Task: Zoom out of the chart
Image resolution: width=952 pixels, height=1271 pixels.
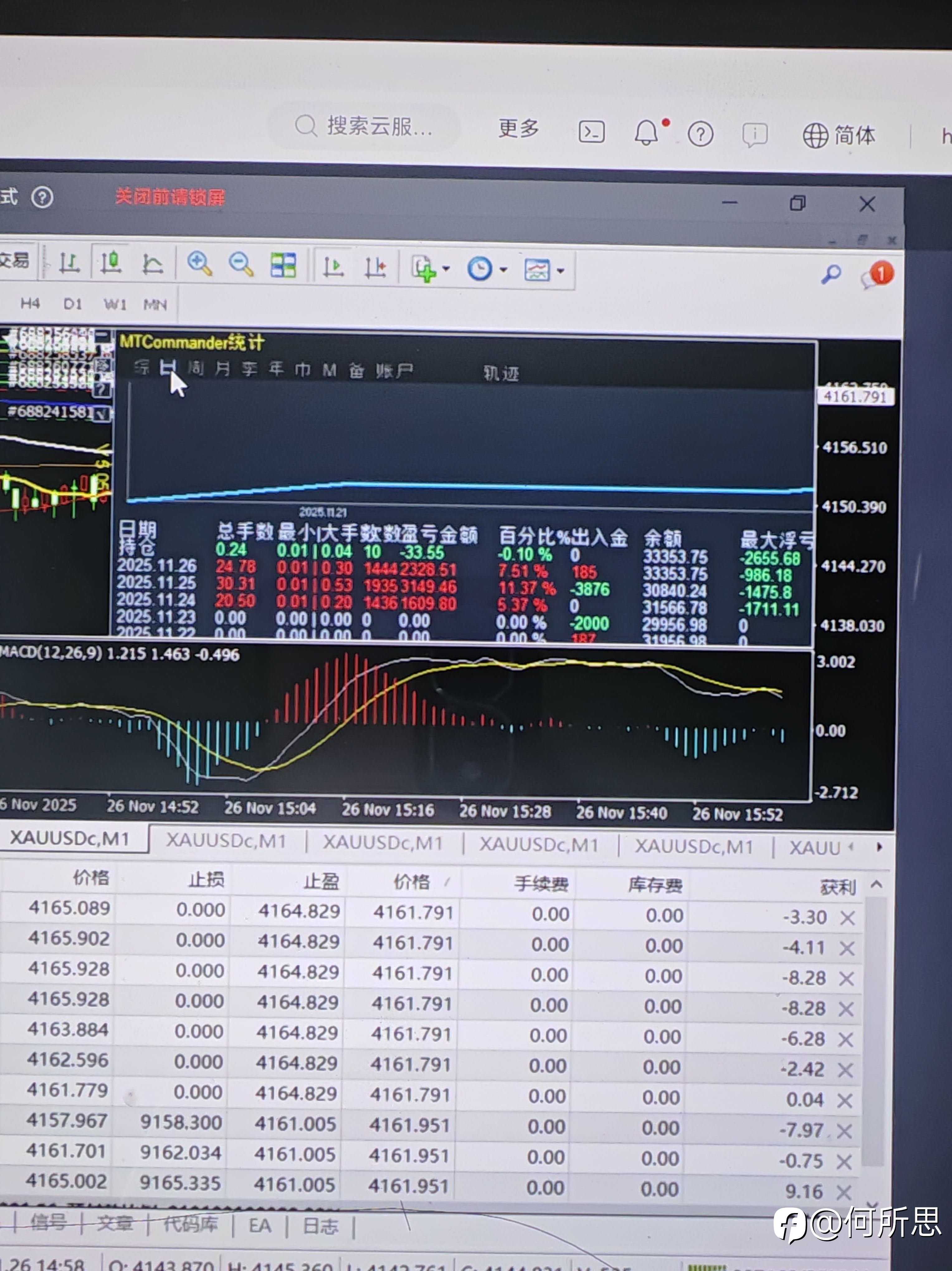Action: point(241,265)
